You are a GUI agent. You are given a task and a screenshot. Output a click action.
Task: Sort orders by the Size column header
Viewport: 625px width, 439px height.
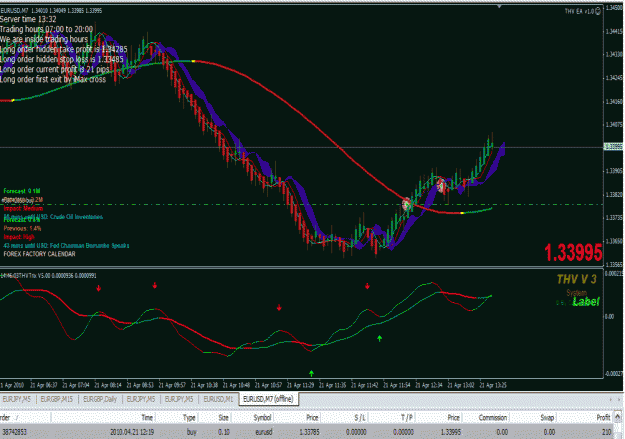coord(223,417)
